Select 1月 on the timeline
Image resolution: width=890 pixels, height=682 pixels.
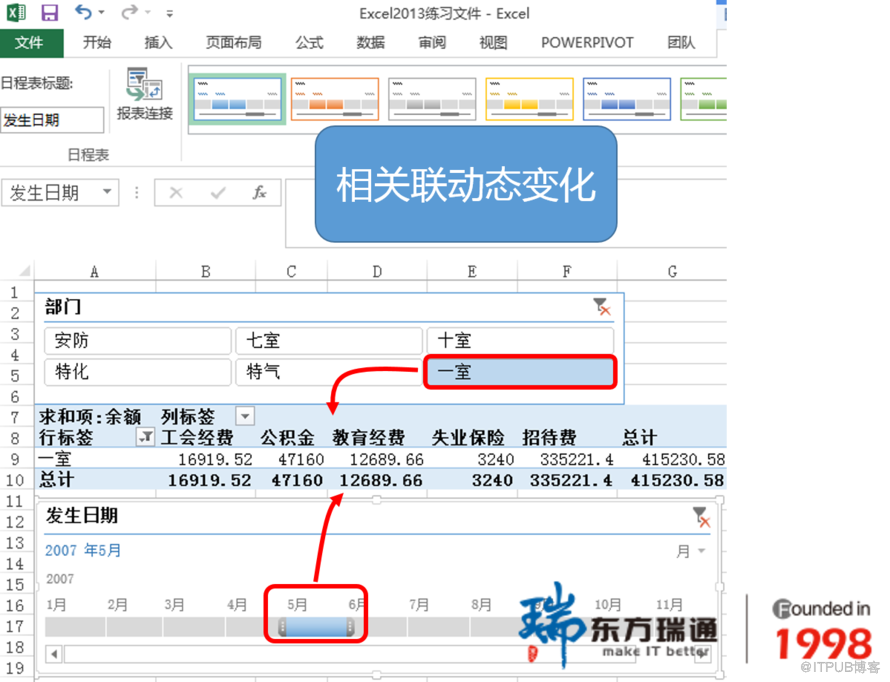pyautogui.click(x=75, y=626)
